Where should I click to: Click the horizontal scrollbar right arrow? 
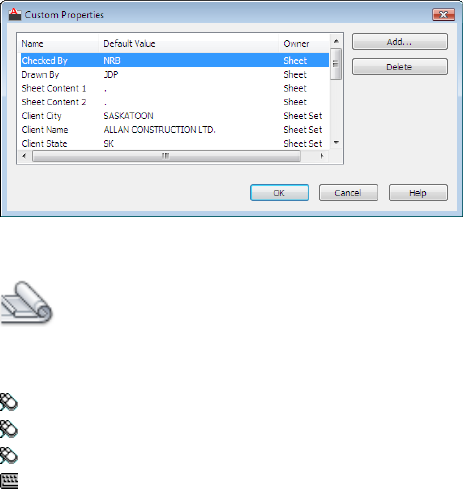(x=322, y=156)
